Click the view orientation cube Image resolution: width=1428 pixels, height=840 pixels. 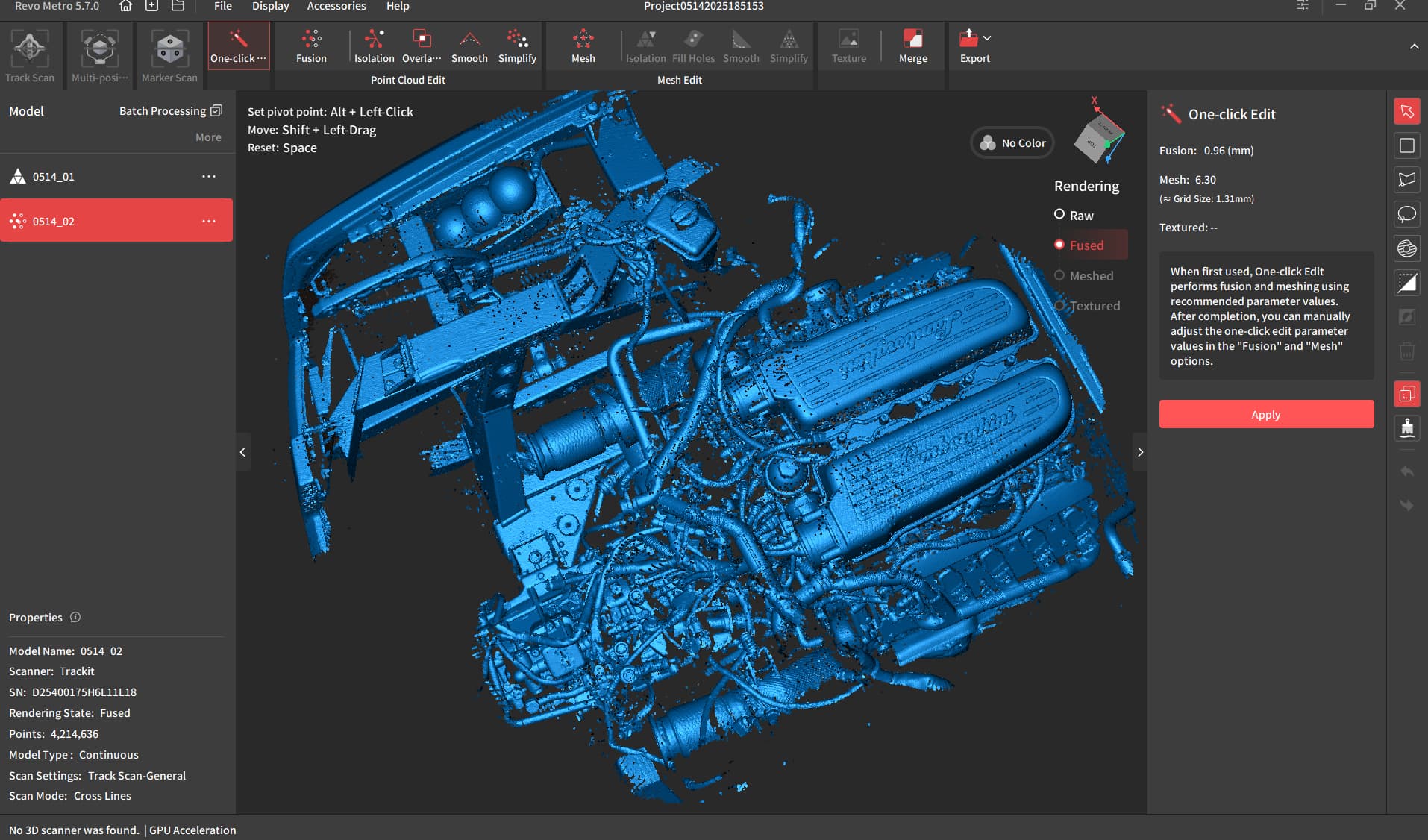point(1098,139)
